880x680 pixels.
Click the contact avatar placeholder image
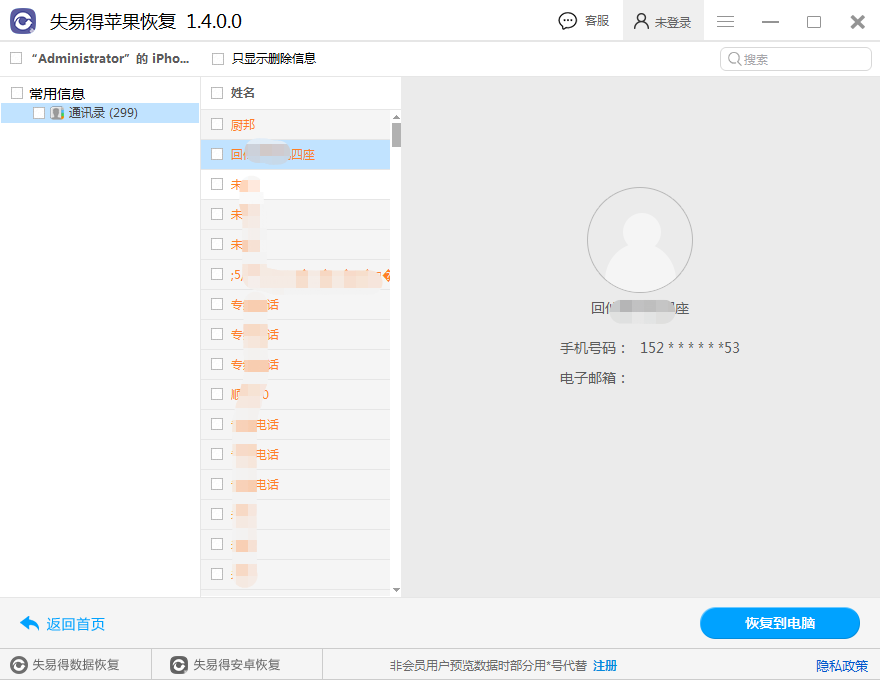click(x=640, y=240)
